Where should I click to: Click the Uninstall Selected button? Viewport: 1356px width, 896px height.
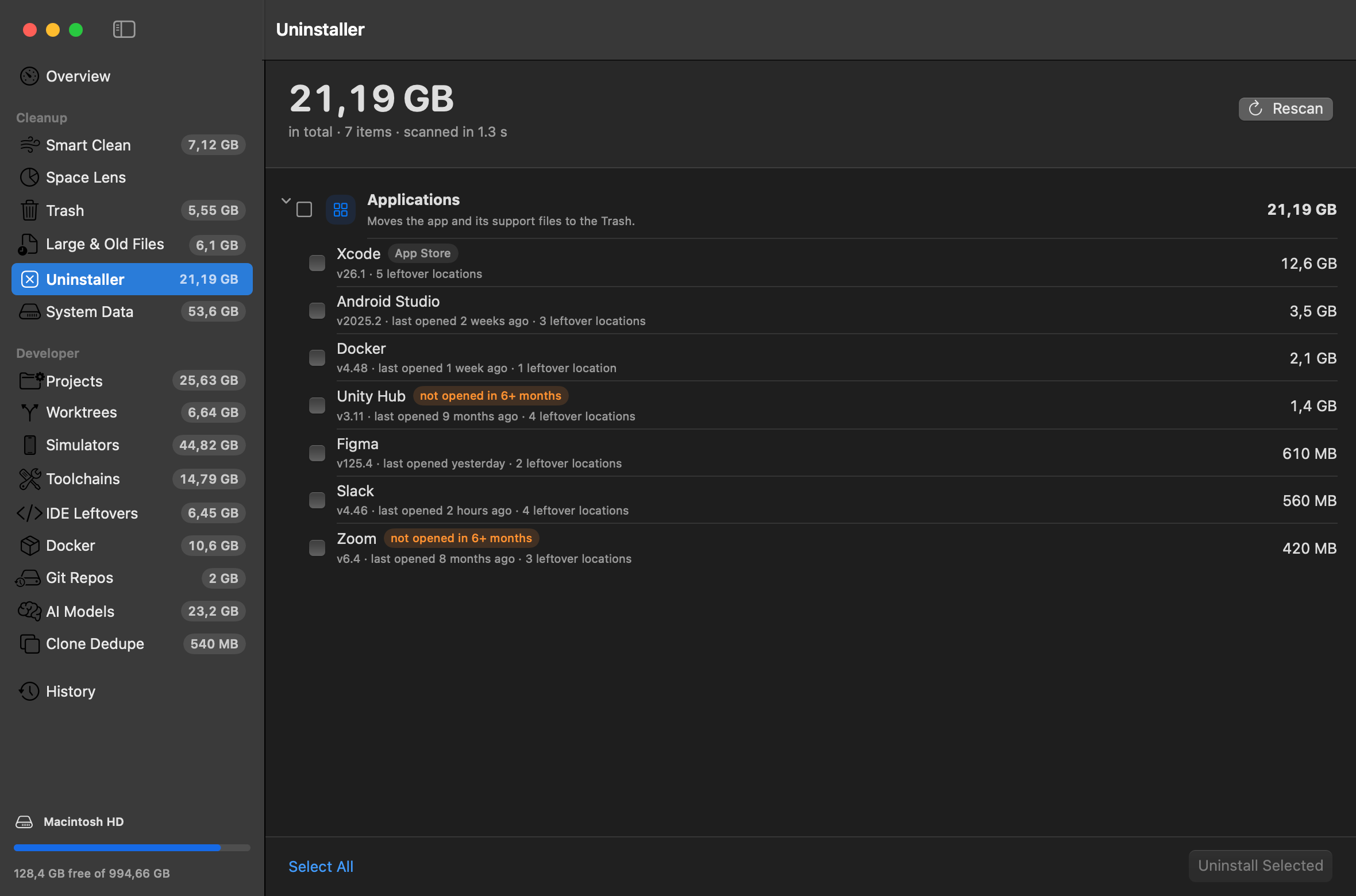click(x=1261, y=866)
